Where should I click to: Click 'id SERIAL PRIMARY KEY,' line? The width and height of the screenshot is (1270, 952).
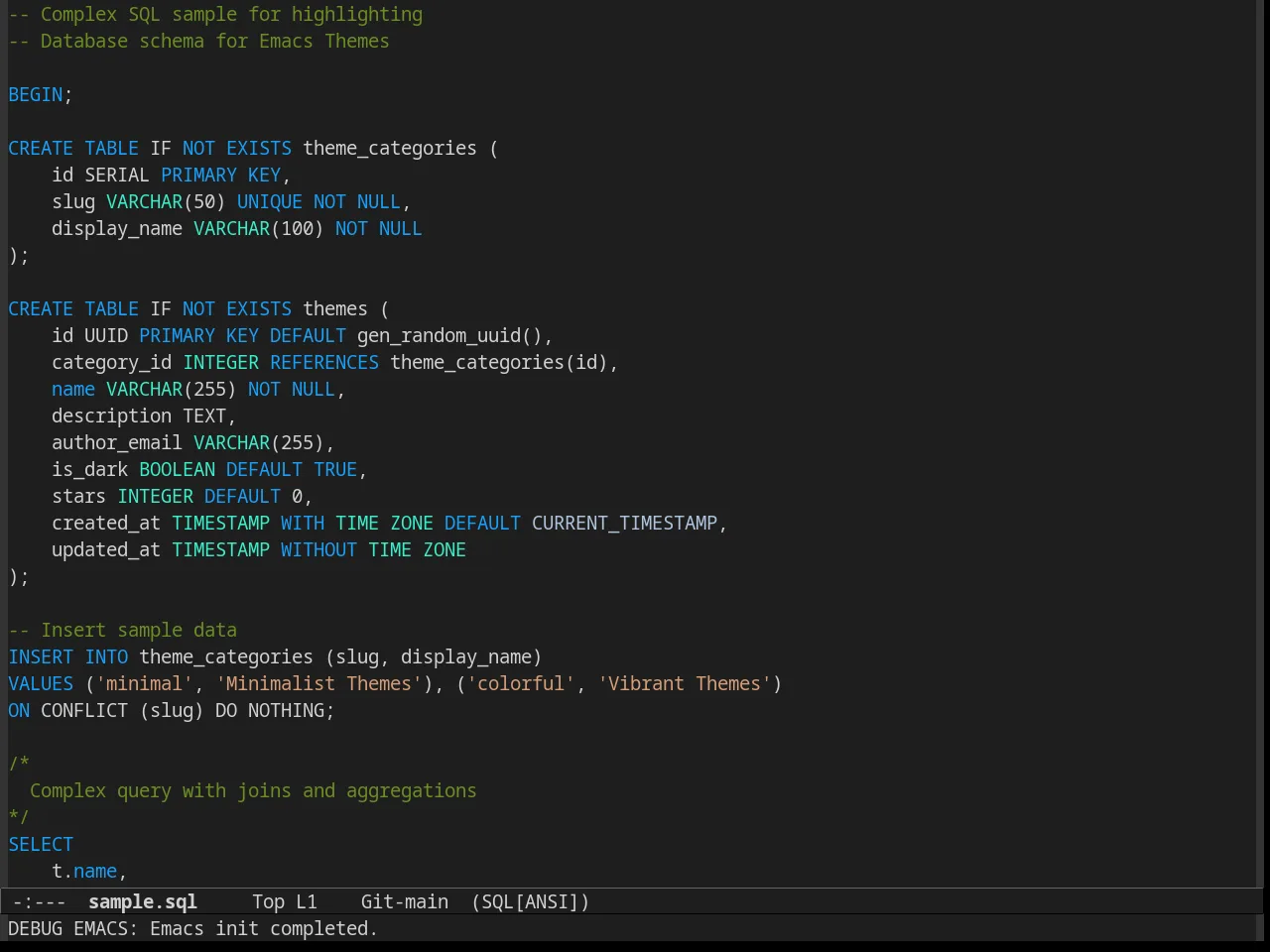click(x=172, y=175)
